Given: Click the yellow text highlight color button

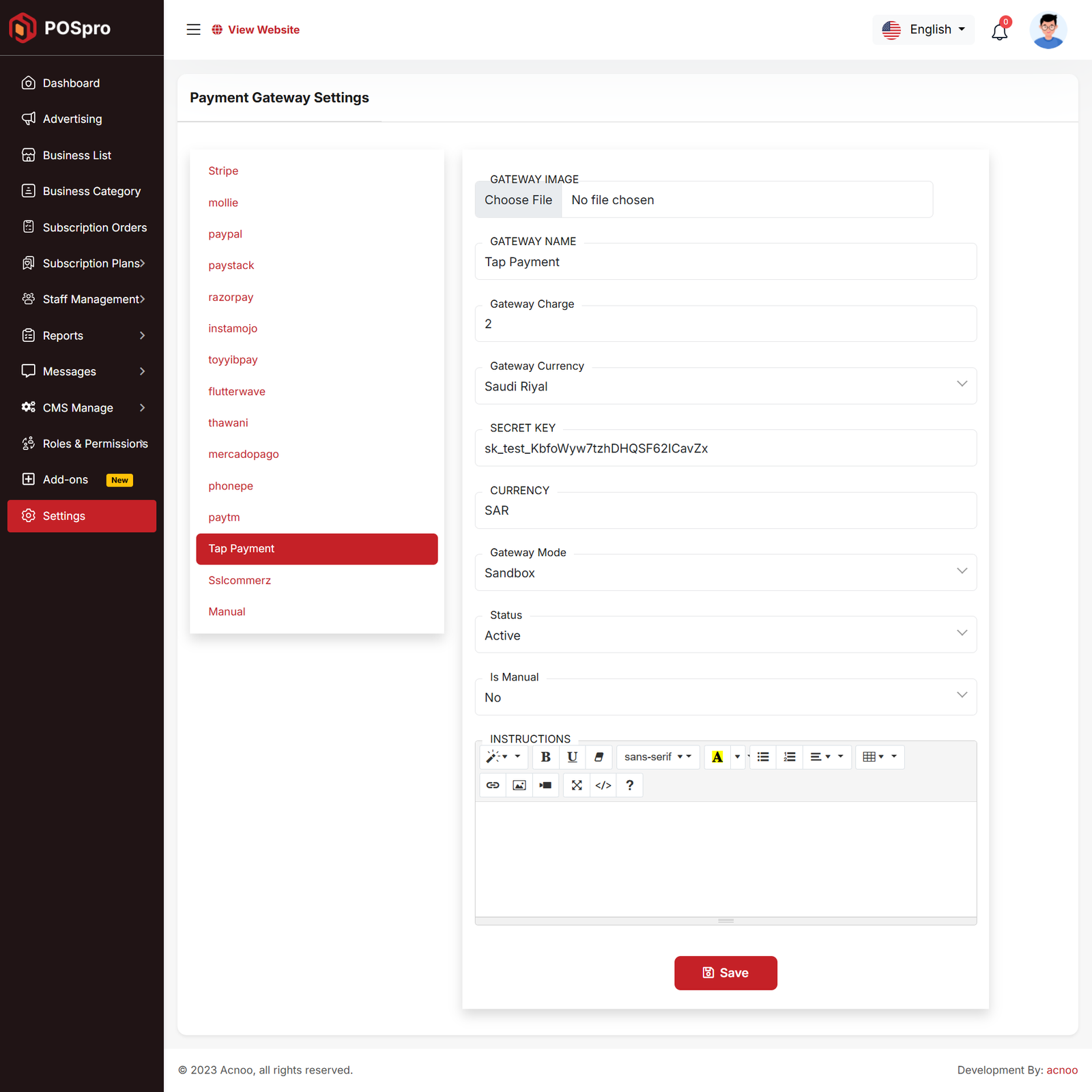Looking at the screenshot, I should pyautogui.click(x=717, y=757).
